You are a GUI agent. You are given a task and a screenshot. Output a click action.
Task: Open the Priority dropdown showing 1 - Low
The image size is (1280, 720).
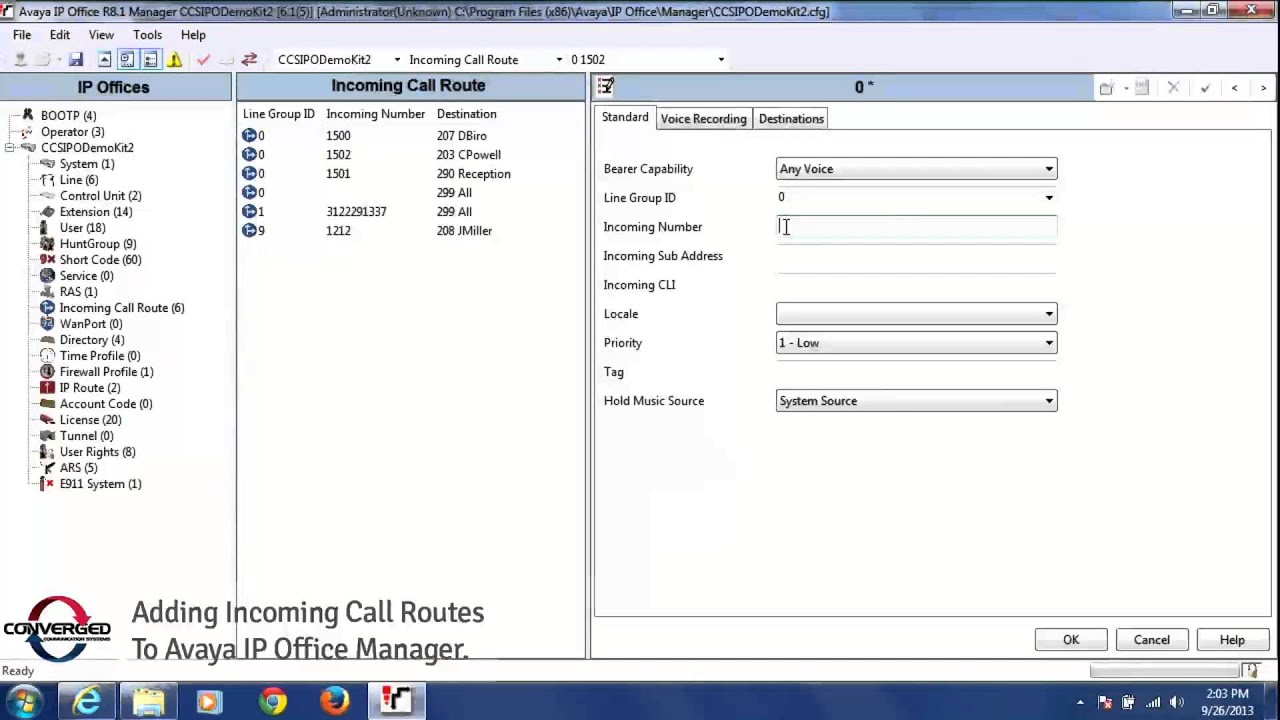1049,343
